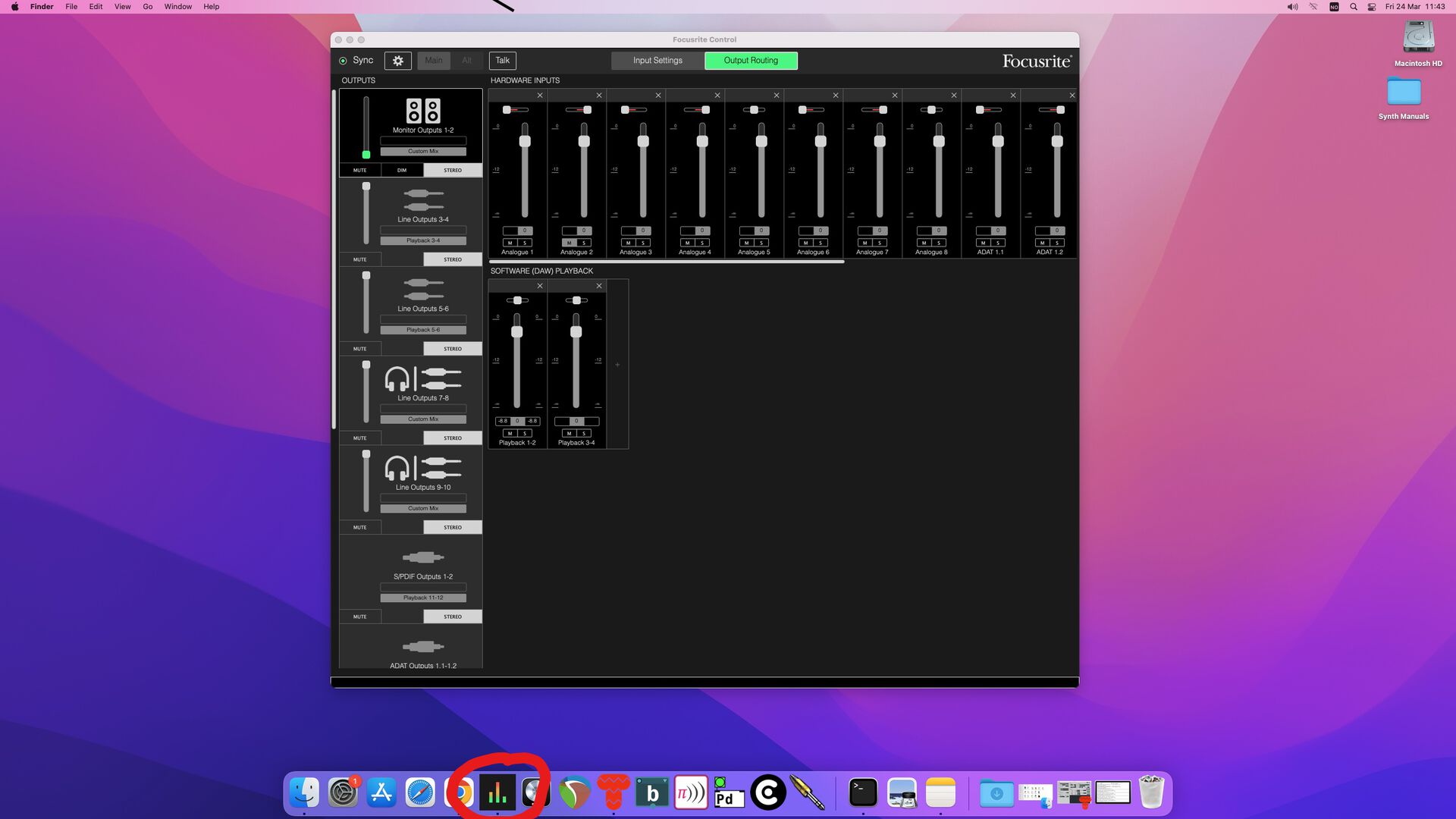This screenshot has height=819, width=1456.
Task: Open Finder from the dock
Action: click(304, 793)
